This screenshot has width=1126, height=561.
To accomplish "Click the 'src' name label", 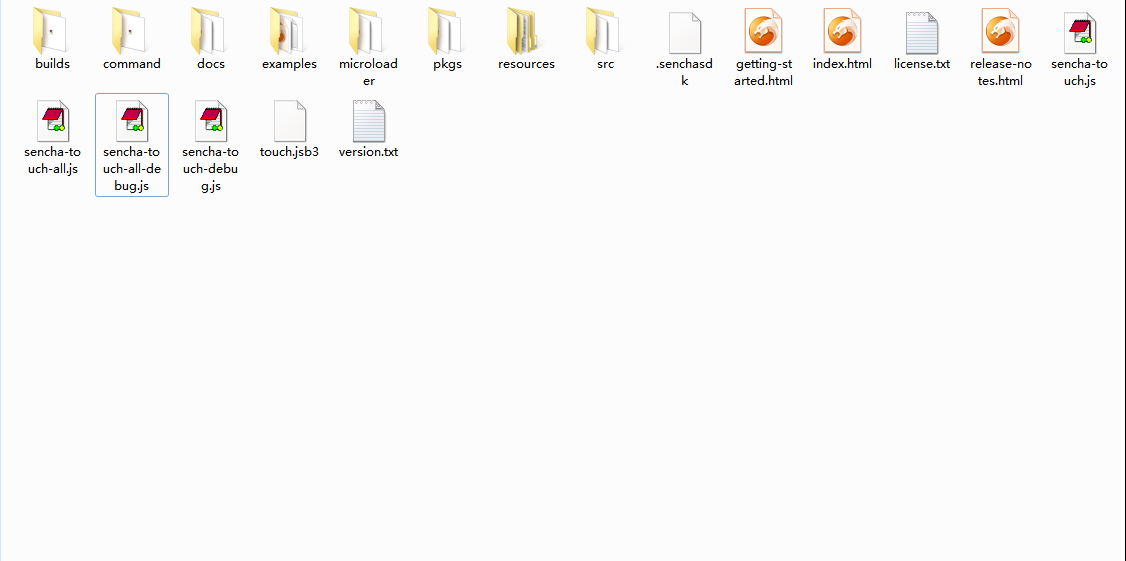I will point(605,64).
